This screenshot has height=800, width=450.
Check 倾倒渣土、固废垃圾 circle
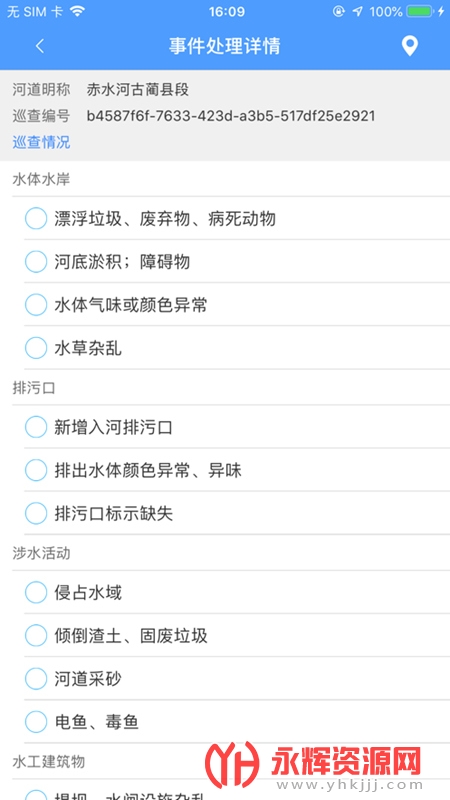click(x=36, y=636)
